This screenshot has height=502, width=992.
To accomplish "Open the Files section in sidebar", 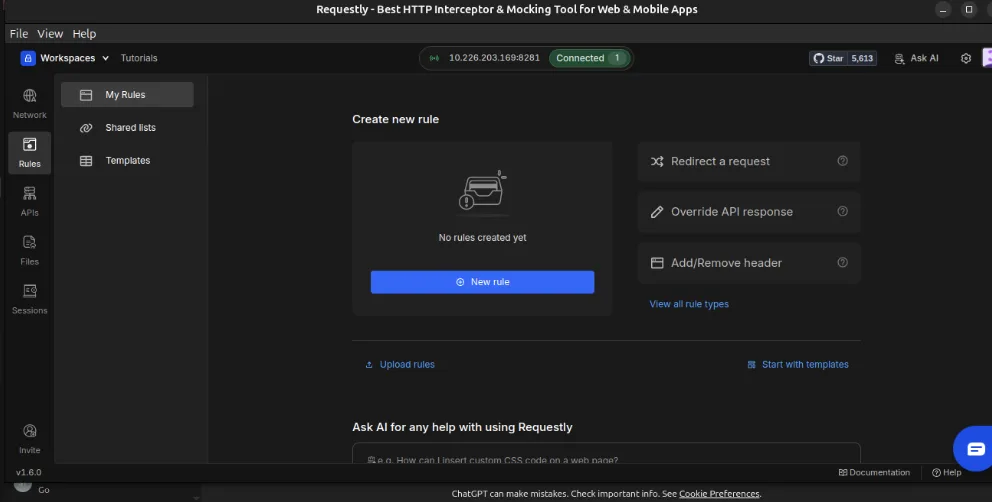I will click(x=30, y=250).
